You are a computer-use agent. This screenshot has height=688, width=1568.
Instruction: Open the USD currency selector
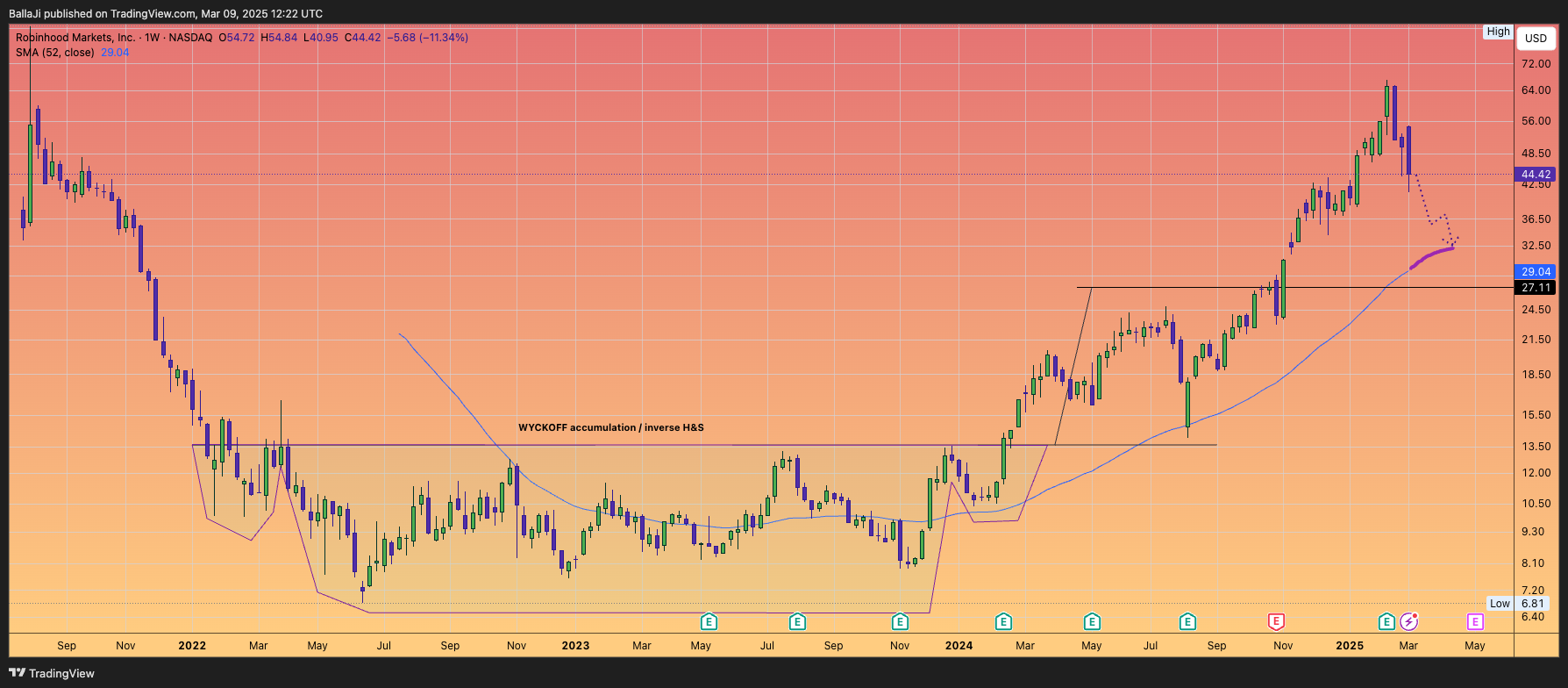point(1536,38)
